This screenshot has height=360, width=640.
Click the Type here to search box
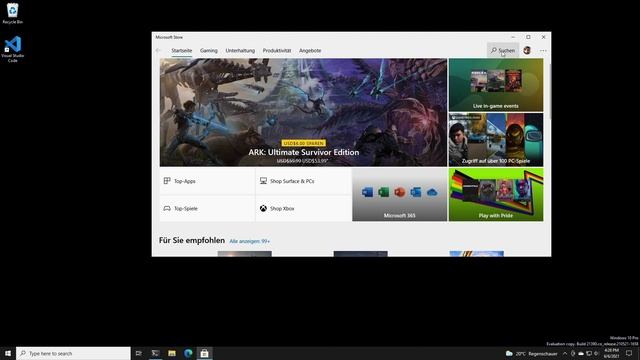73,353
